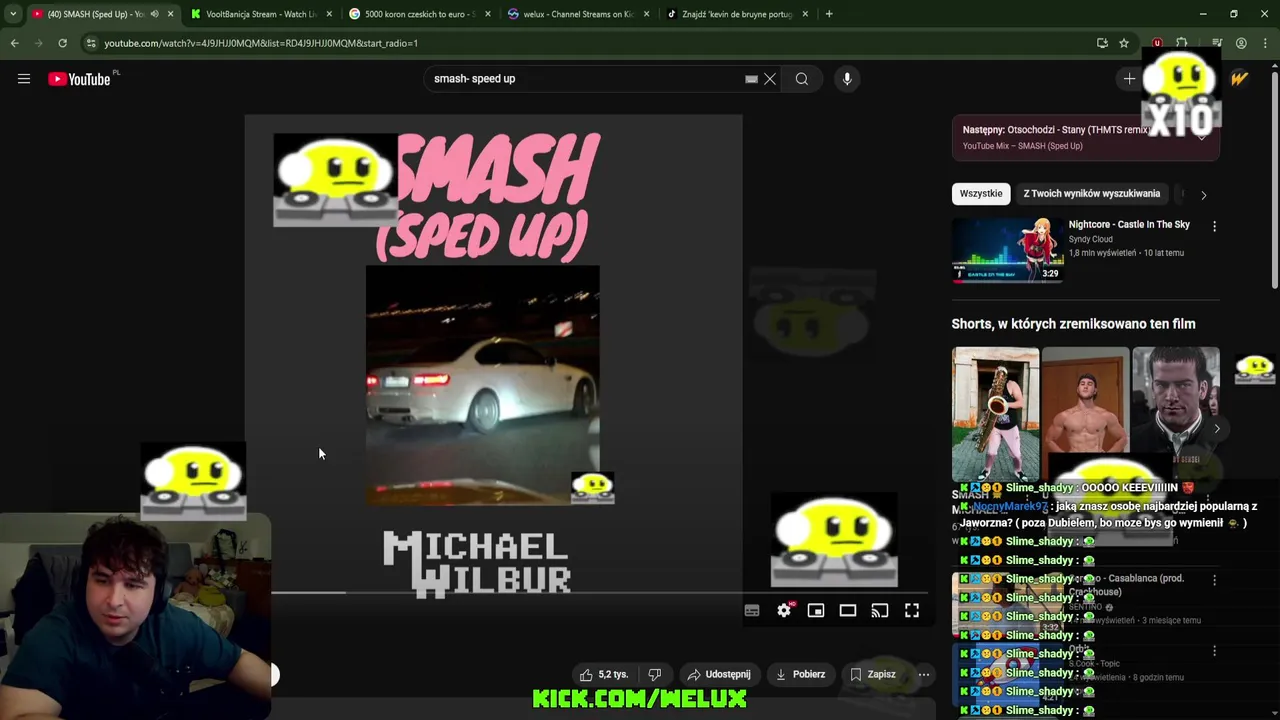Save video using Zapisz button
The image size is (1280, 720).
click(x=872, y=674)
